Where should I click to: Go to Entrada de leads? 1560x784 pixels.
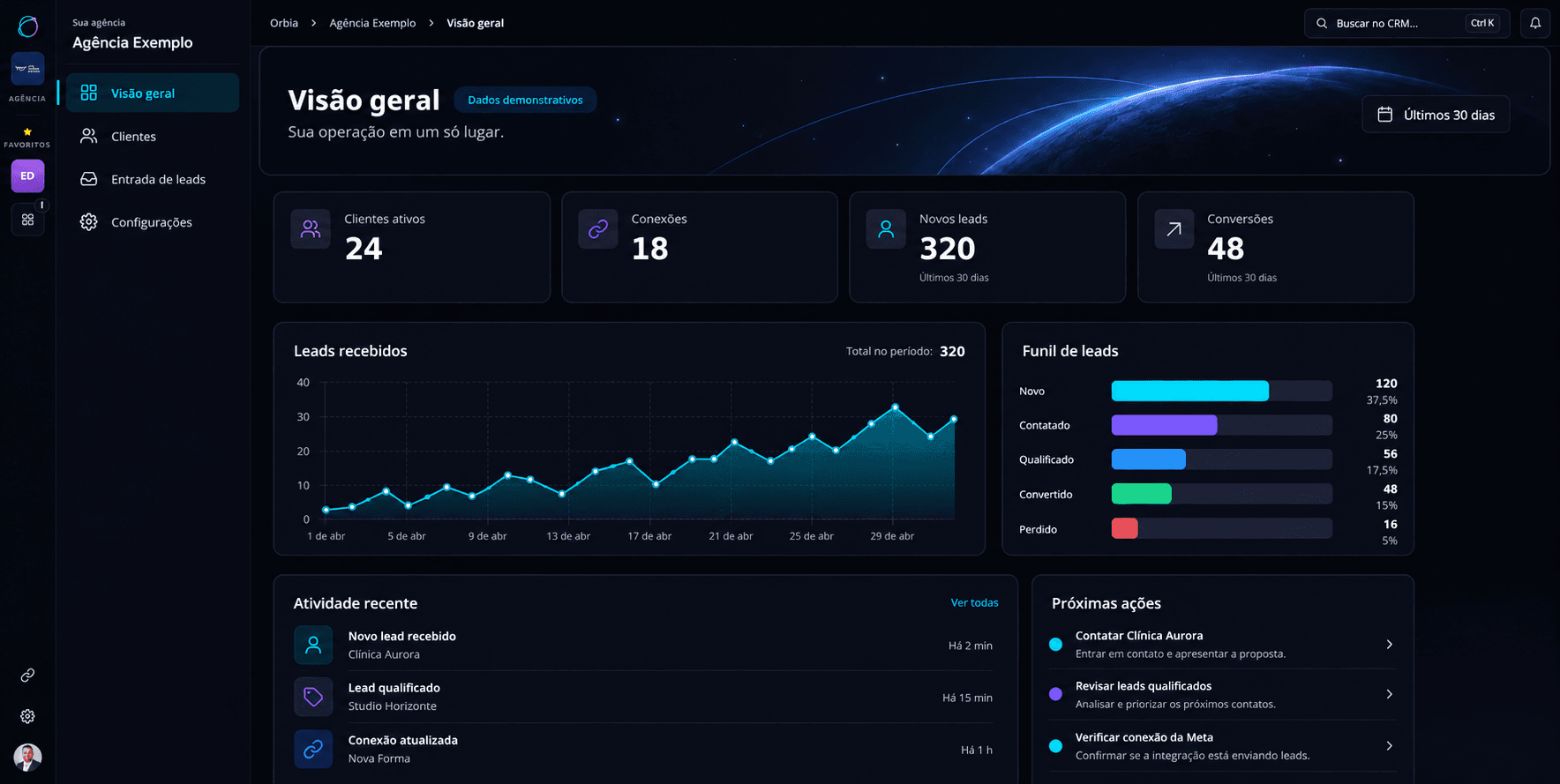[153, 179]
